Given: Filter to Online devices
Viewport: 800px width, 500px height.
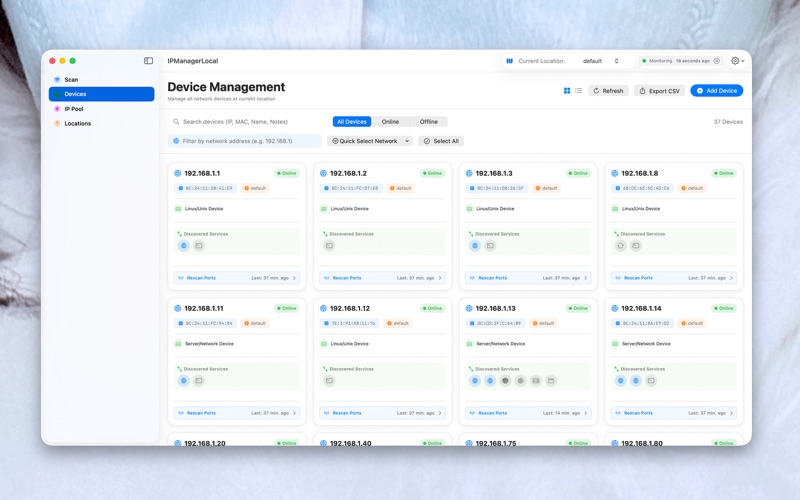Looking at the screenshot, I should pyautogui.click(x=390, y=122).
